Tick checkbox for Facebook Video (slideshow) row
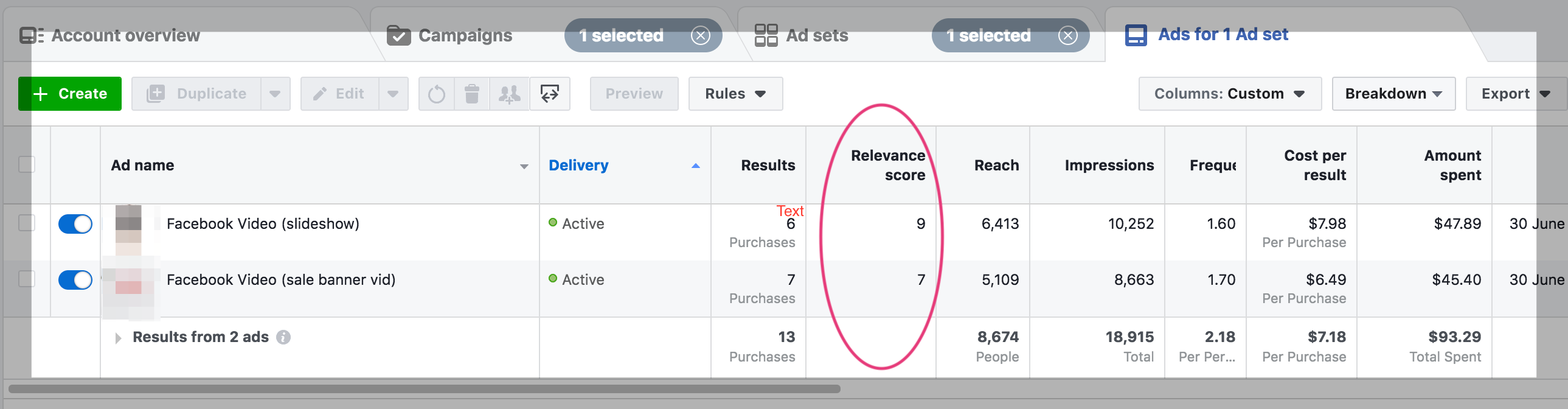The image size is (1568, 409). tap(27, 223)
